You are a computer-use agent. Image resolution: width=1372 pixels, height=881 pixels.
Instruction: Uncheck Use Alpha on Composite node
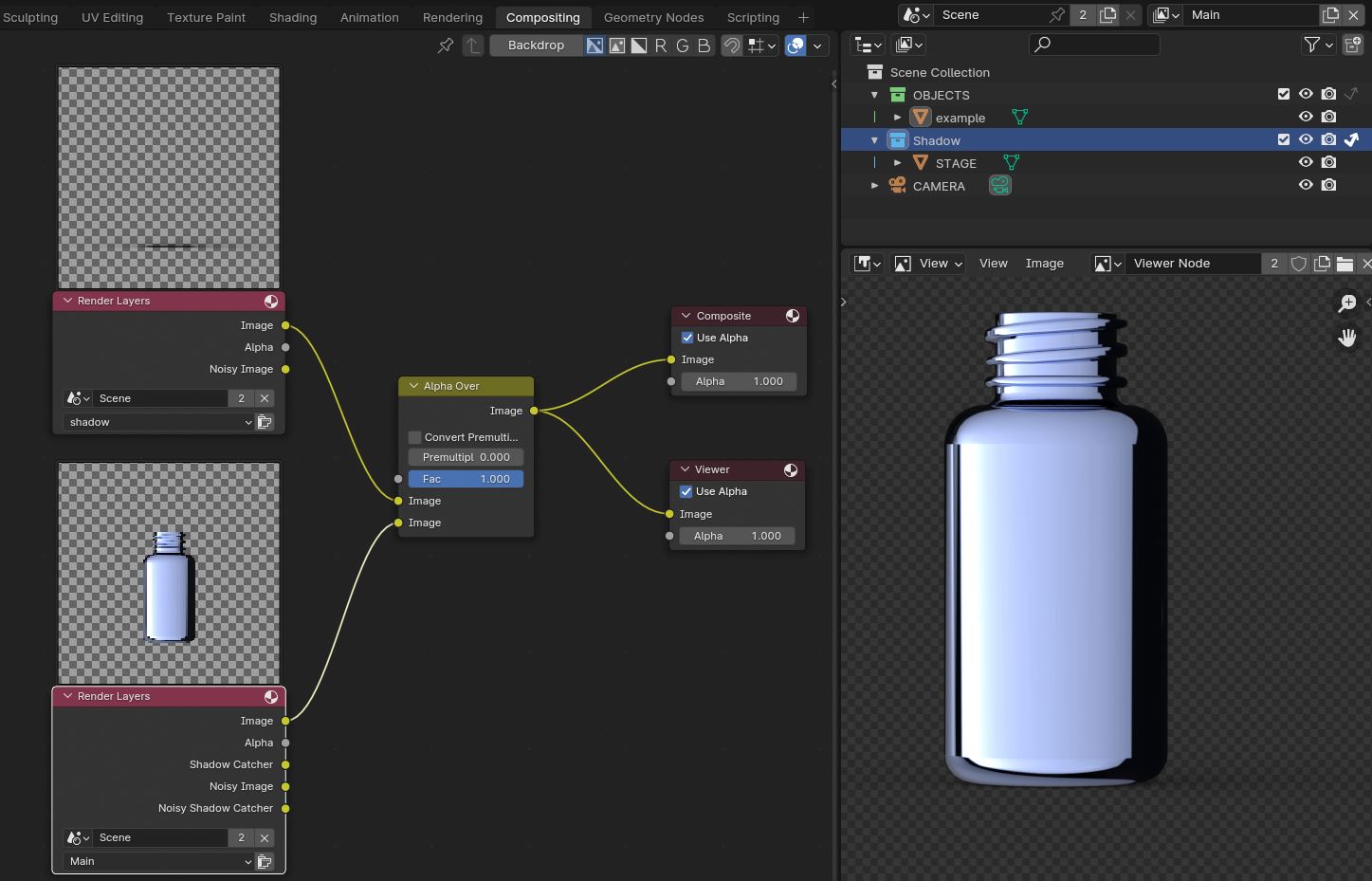pos(687,338)
